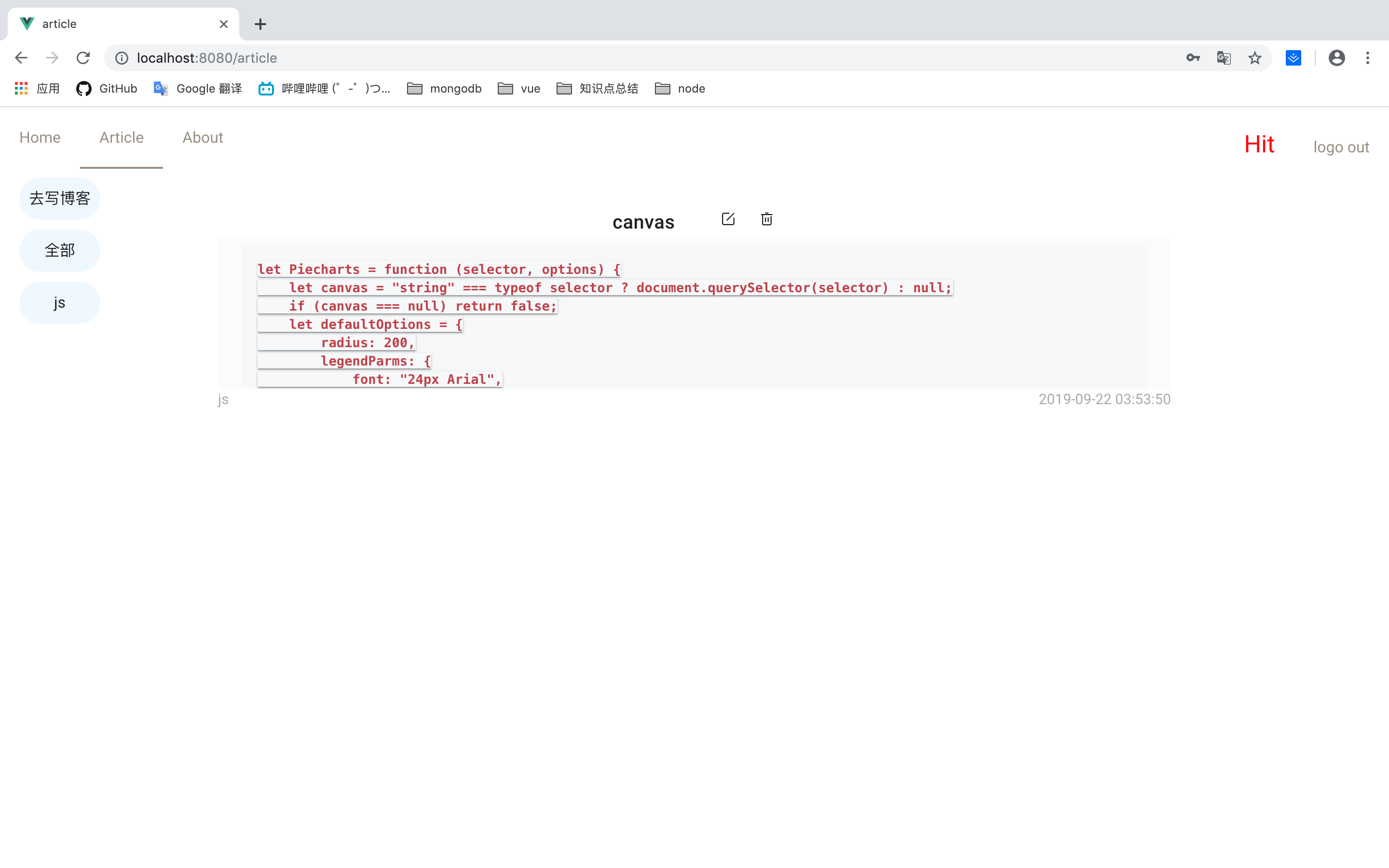Switch to the About nav tab

click(203, 138)
